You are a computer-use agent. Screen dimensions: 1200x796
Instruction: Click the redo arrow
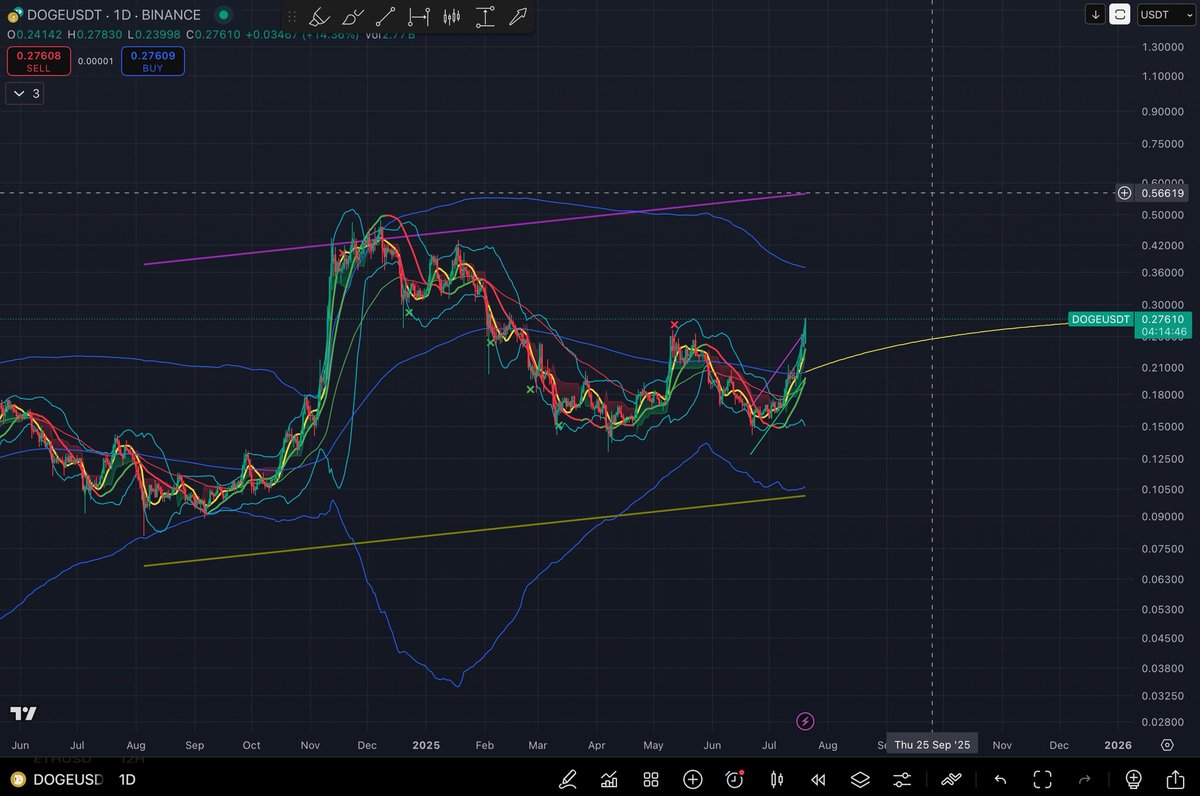(x=1084, y=779)
